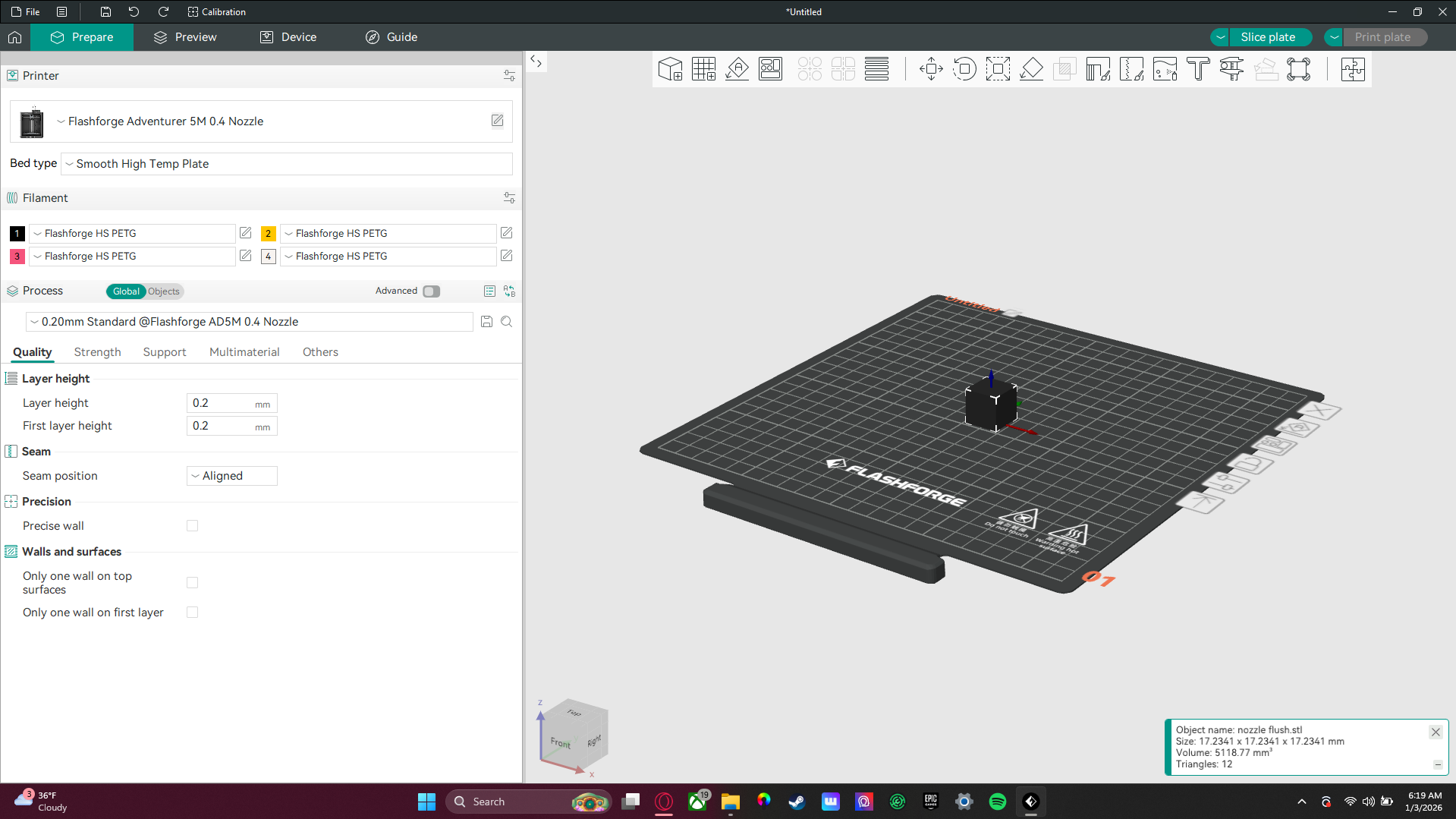Open the Calibration menu
This screenshot has height=819, width=1456.
click(217, 11)
